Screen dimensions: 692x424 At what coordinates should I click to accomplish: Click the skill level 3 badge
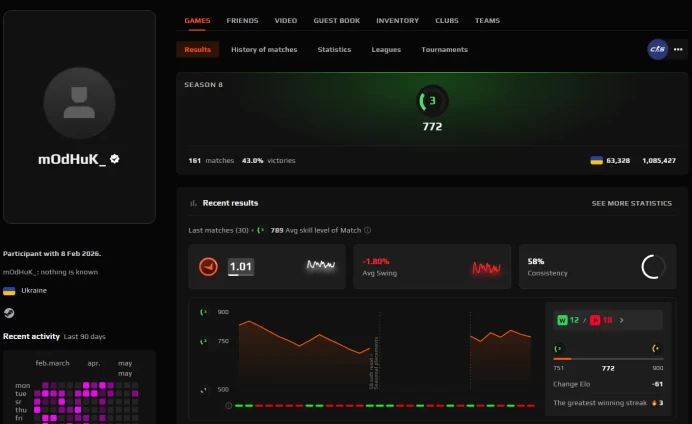coord(432,101)
